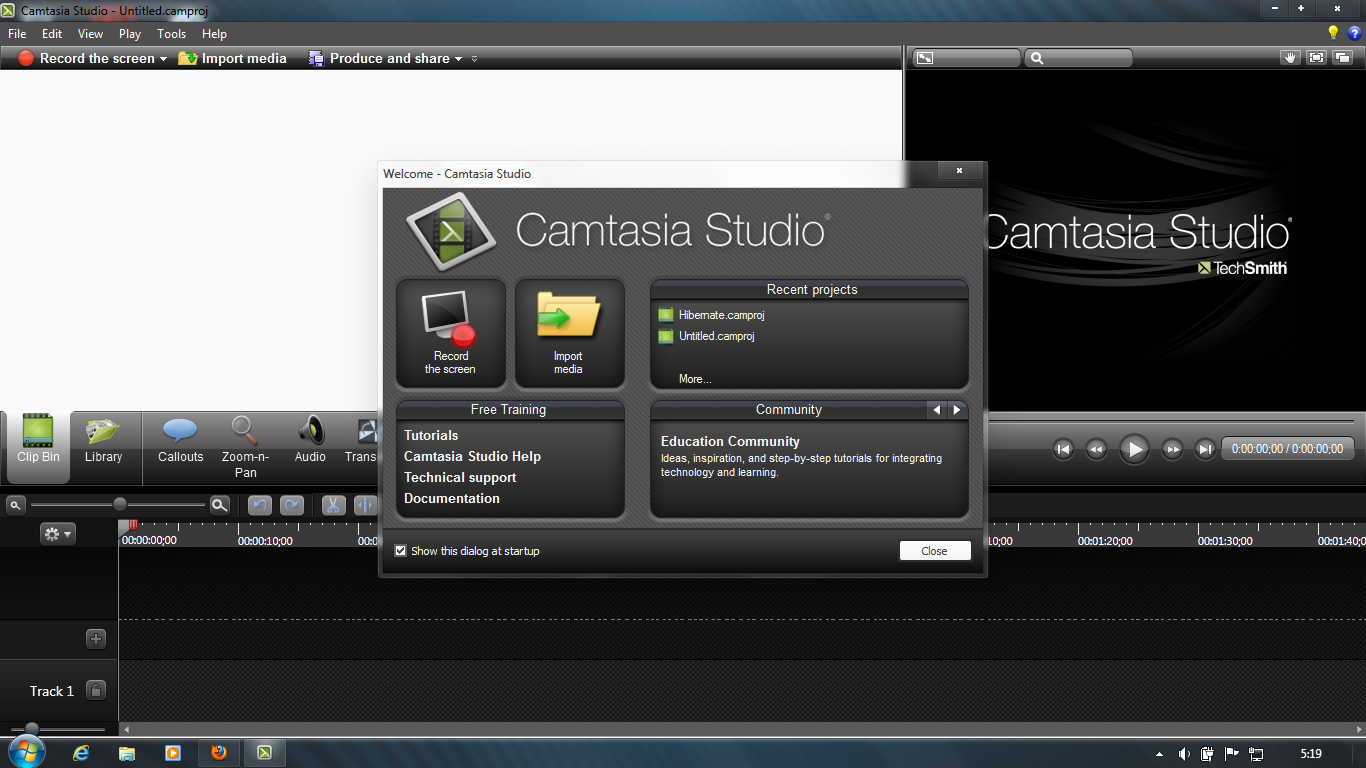
Task: Click Import media in the main toolbar
Action: tap(232, 59)
